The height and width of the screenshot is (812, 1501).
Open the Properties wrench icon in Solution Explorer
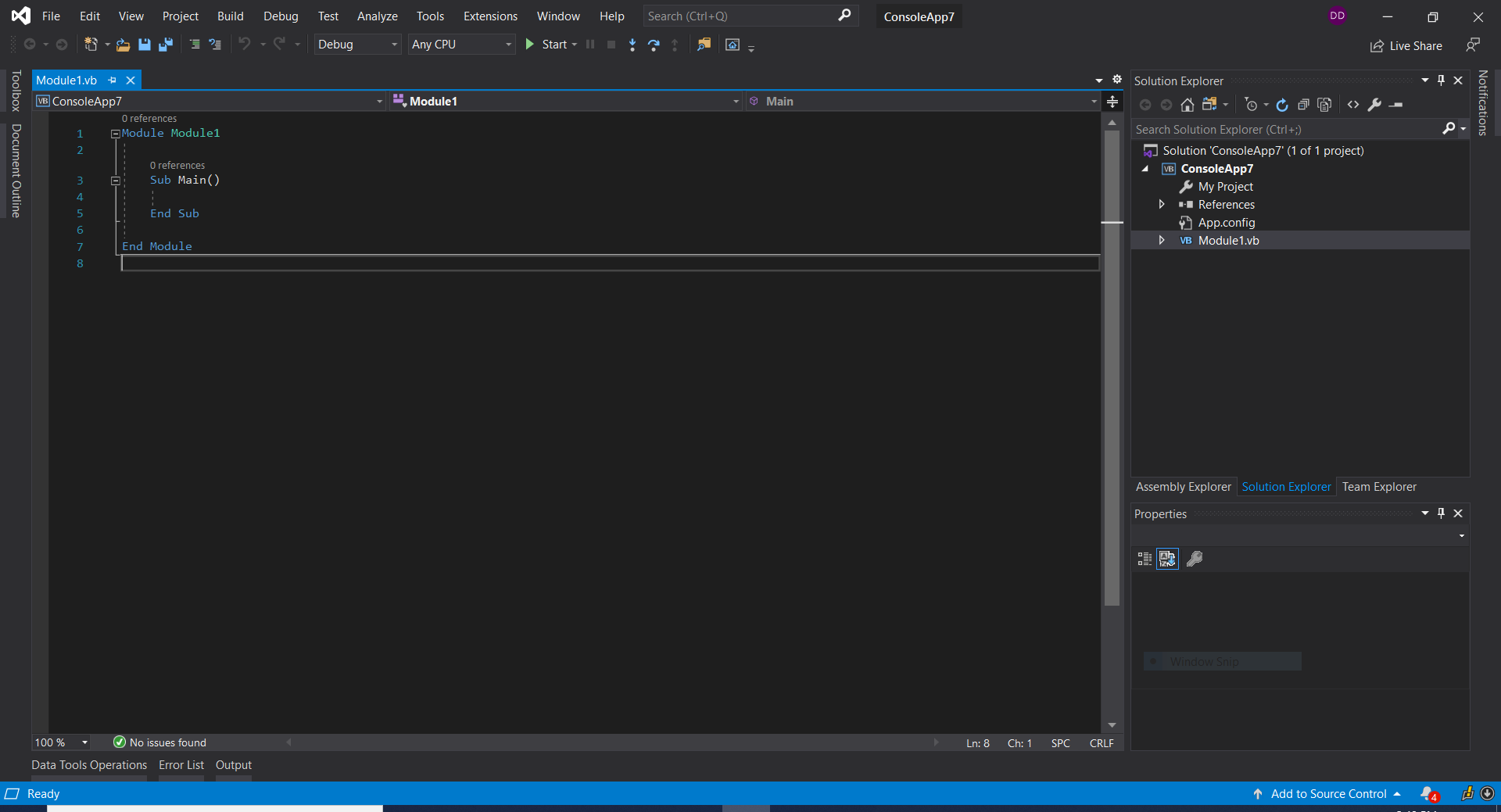tap(1375, 104)
